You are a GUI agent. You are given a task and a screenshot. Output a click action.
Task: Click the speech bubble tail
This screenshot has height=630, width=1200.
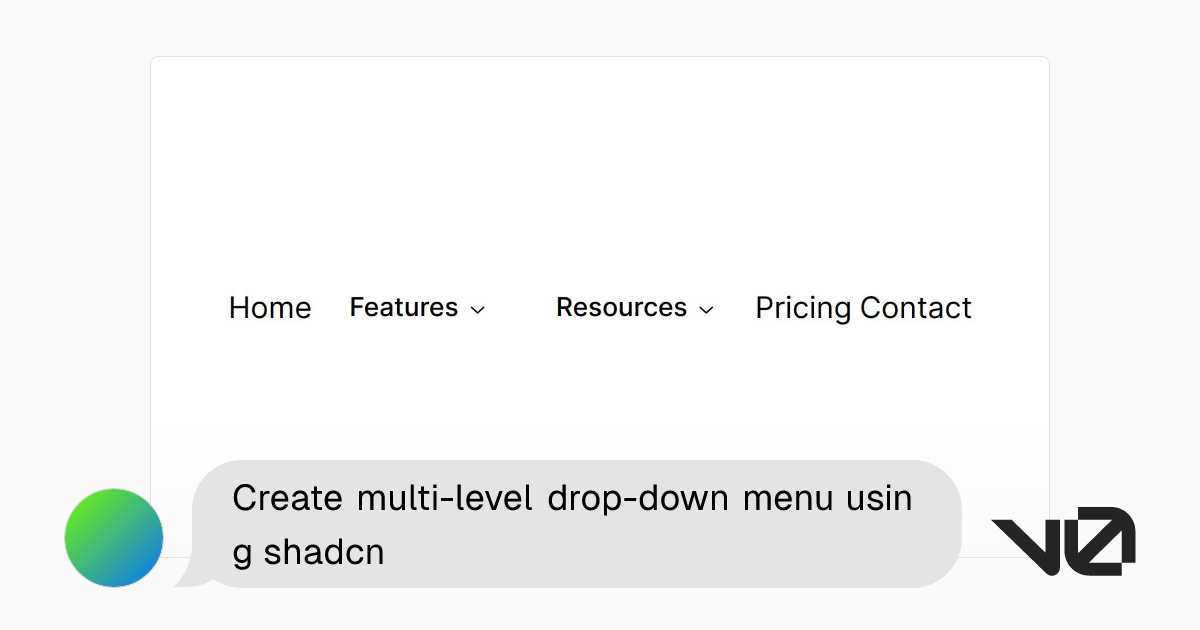tap(192, 575)
